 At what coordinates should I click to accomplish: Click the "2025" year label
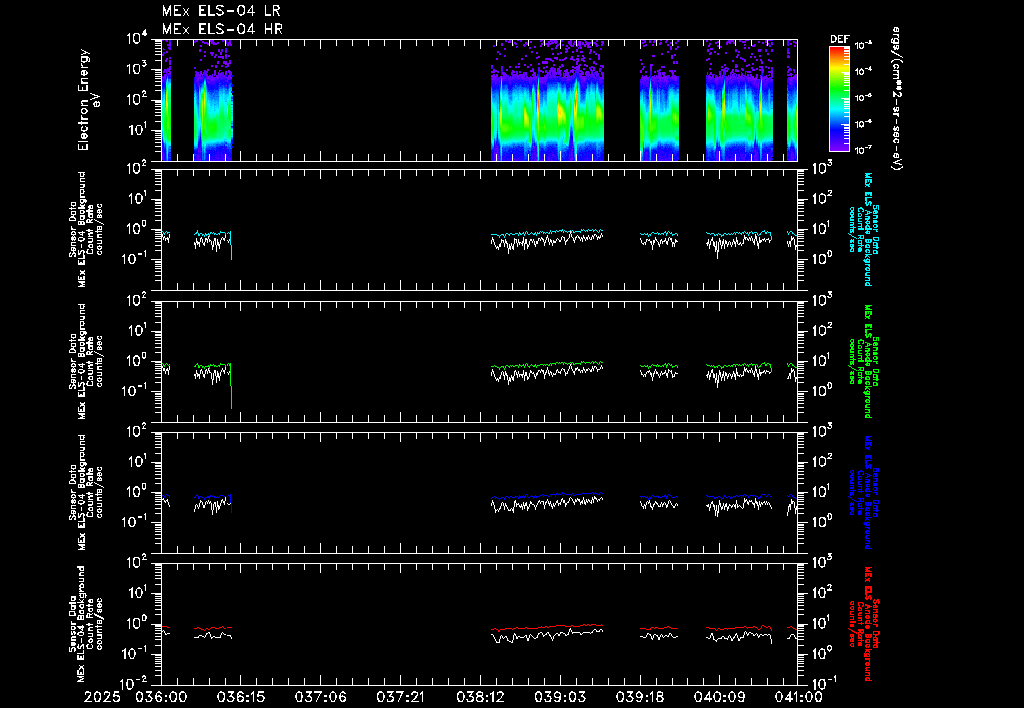[x=104, y=697]
